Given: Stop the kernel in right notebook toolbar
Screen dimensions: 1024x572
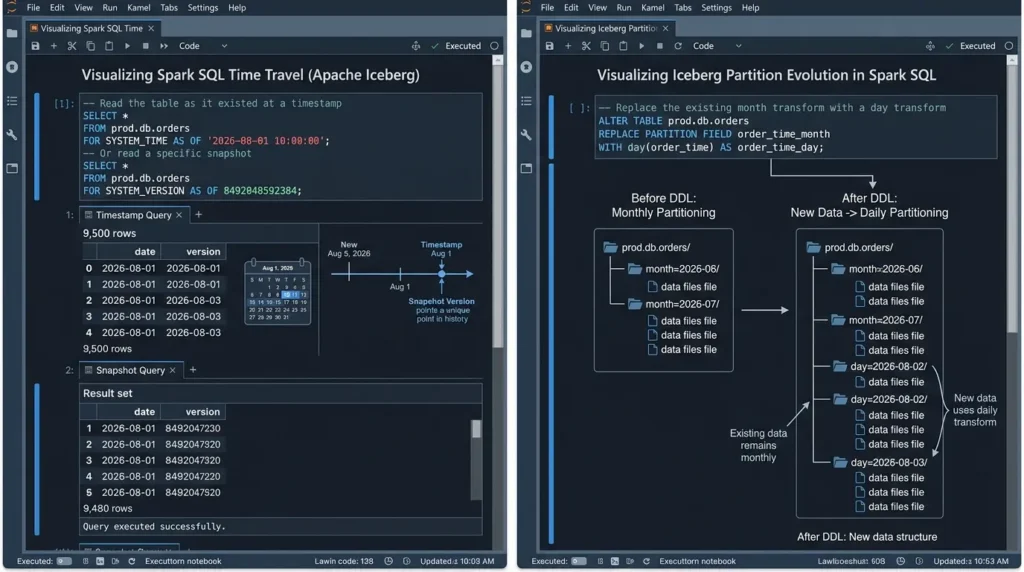Looking at the screenshot, I should tap(660, 46).
